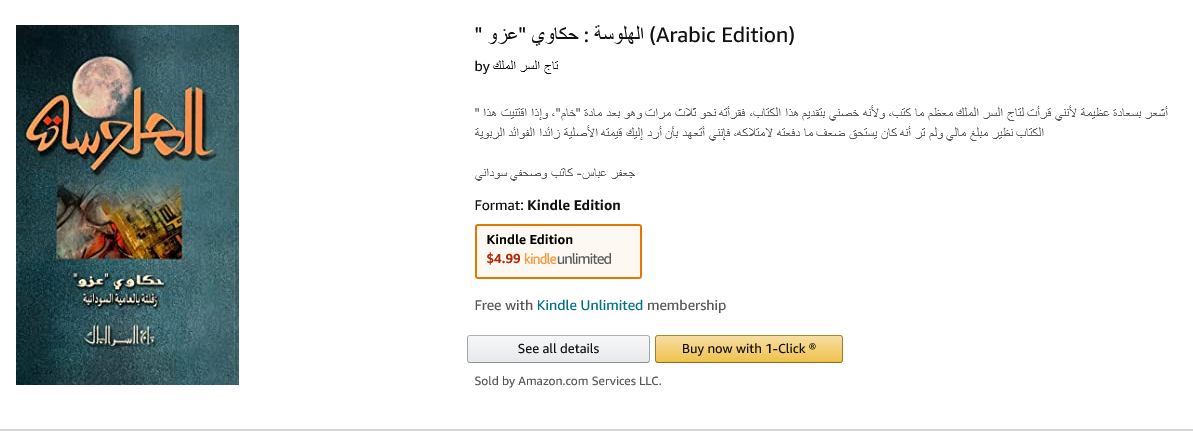Open the Kindle Unlimited membership link
The height and width of the screenshot is (431, 1193).
pos(590,305)
